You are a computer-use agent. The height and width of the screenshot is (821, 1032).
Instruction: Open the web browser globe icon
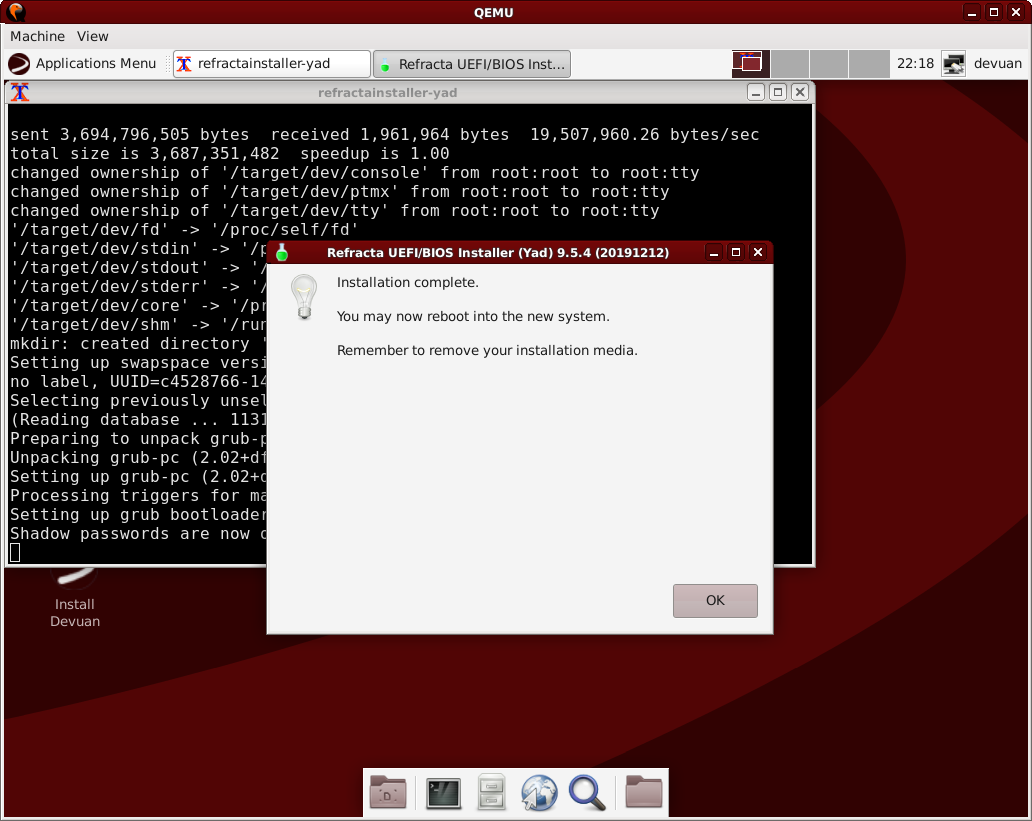539,793
